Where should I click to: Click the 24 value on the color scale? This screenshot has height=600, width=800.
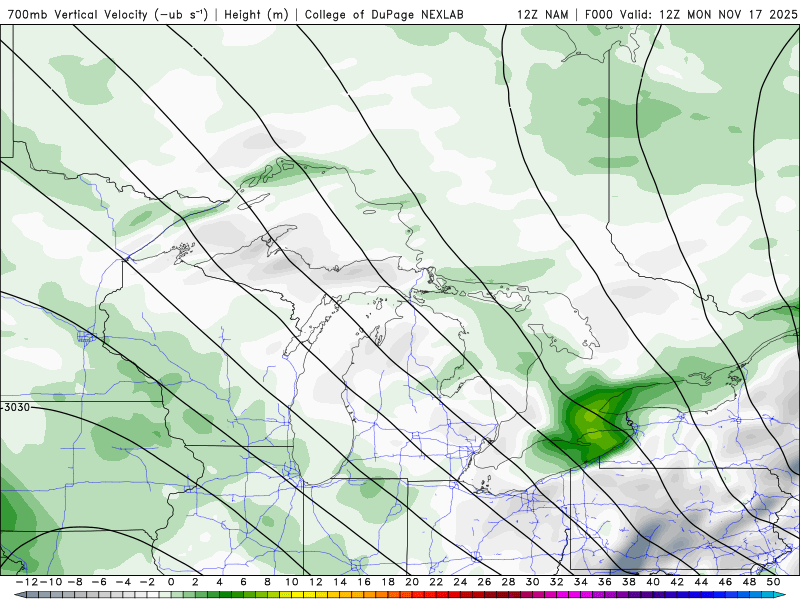460,582
